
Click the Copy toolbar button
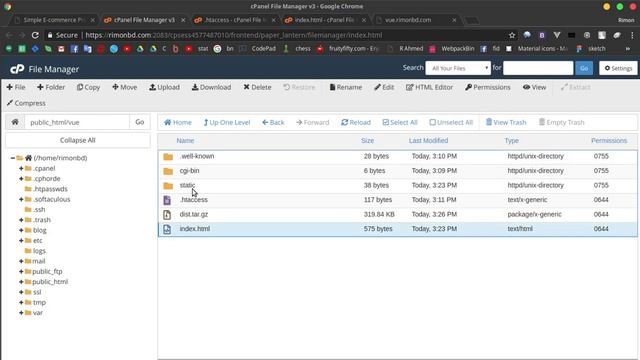point(88,87)
